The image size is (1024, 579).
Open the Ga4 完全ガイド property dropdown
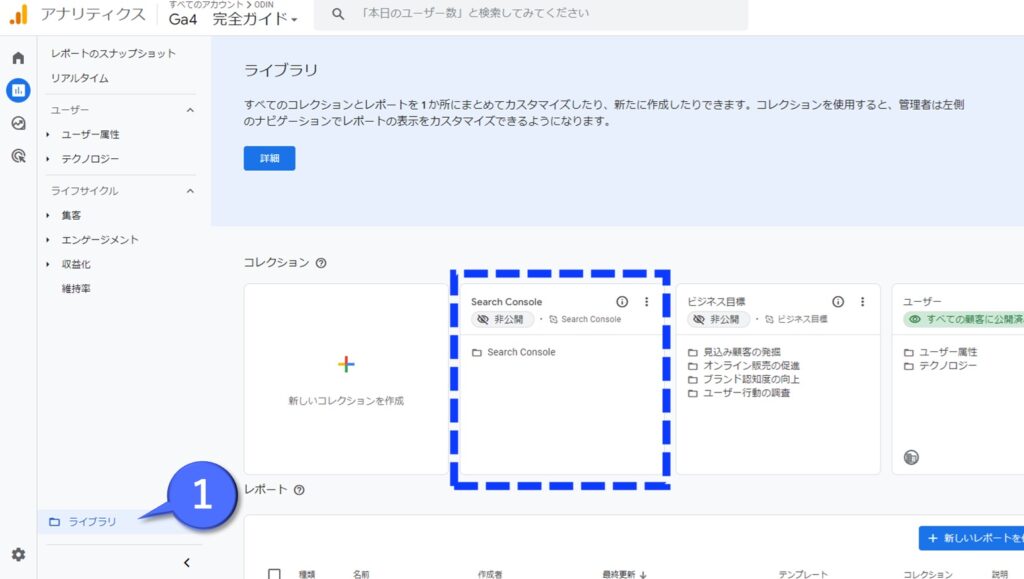coord(233,19)
